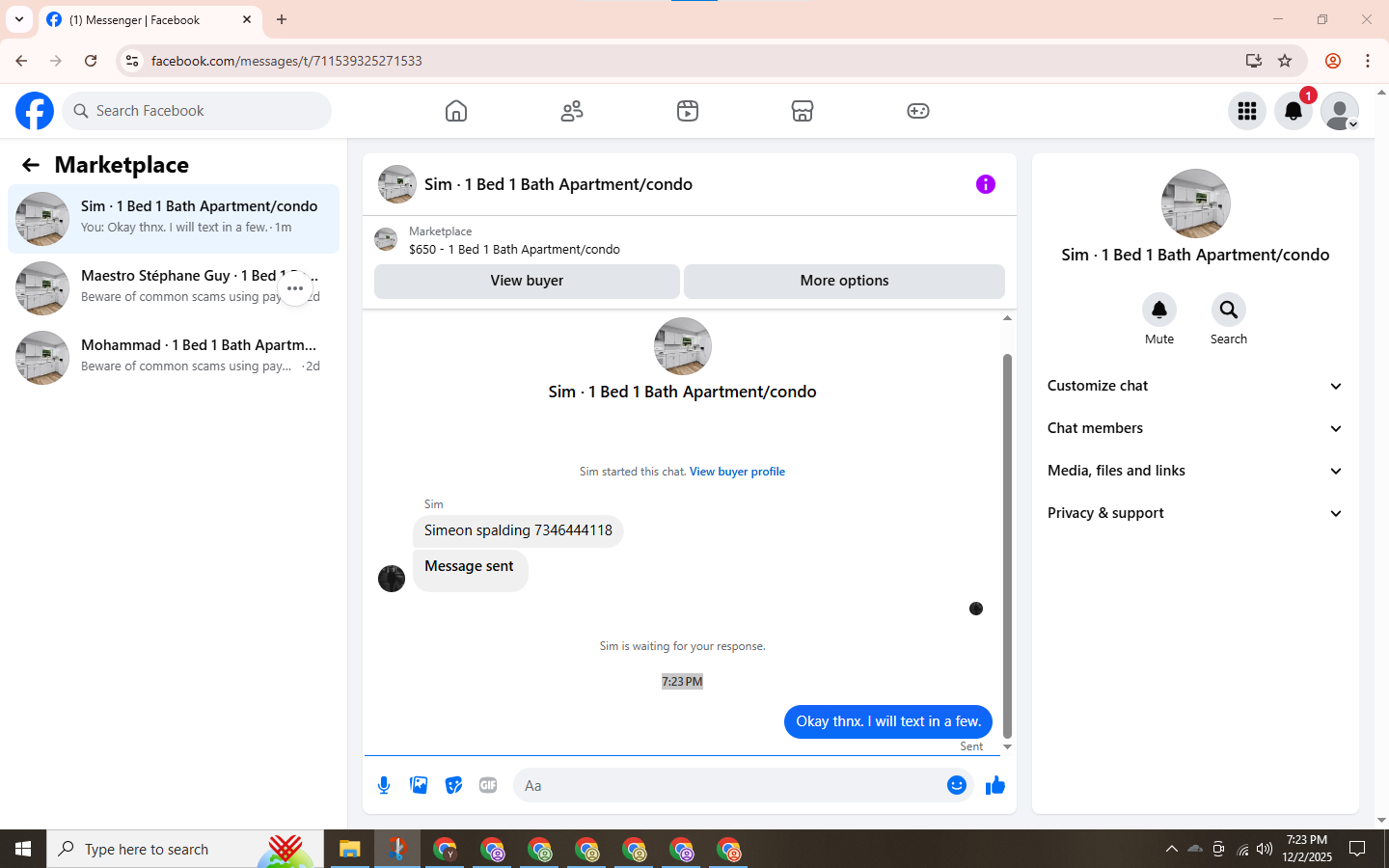Open the purple conversation information icon
This screenshot has width=1389, height=868.
985,184
